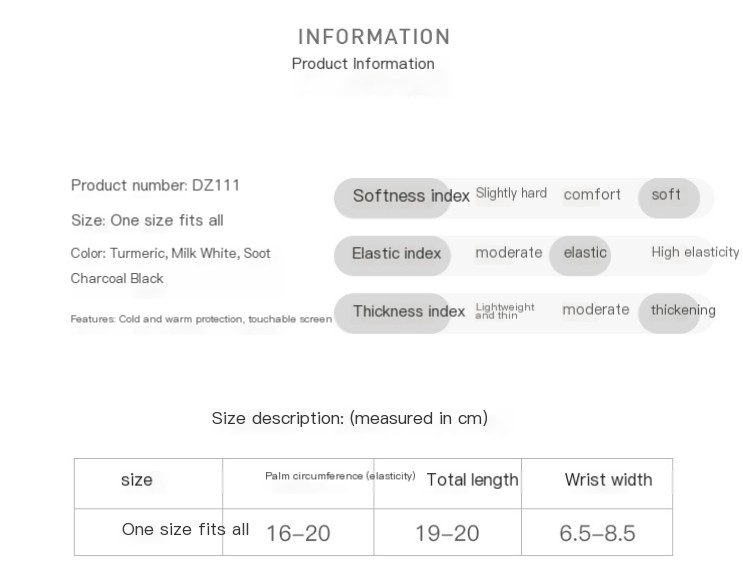
Task: Select the highlighted 'thickening' option
Action: point(683,310)
